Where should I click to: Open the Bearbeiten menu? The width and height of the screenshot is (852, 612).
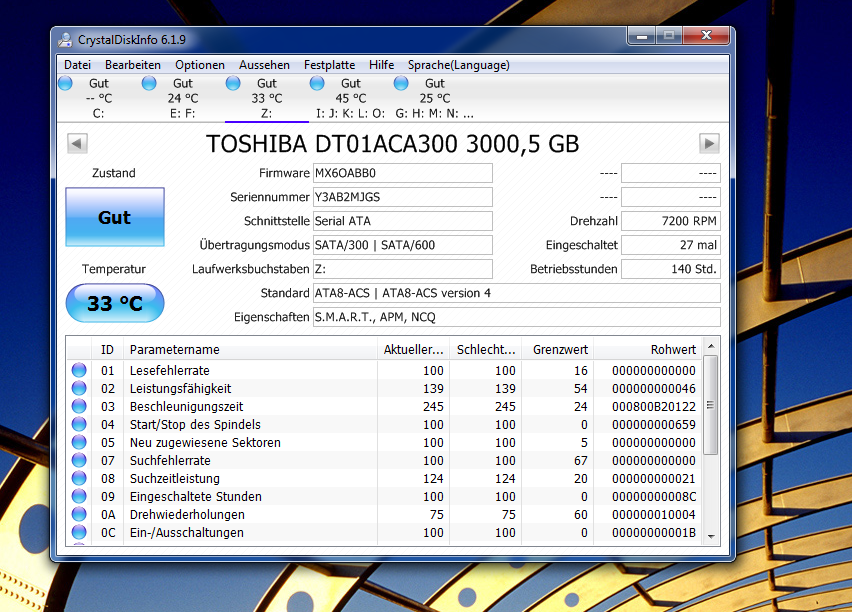click(133, 65)
